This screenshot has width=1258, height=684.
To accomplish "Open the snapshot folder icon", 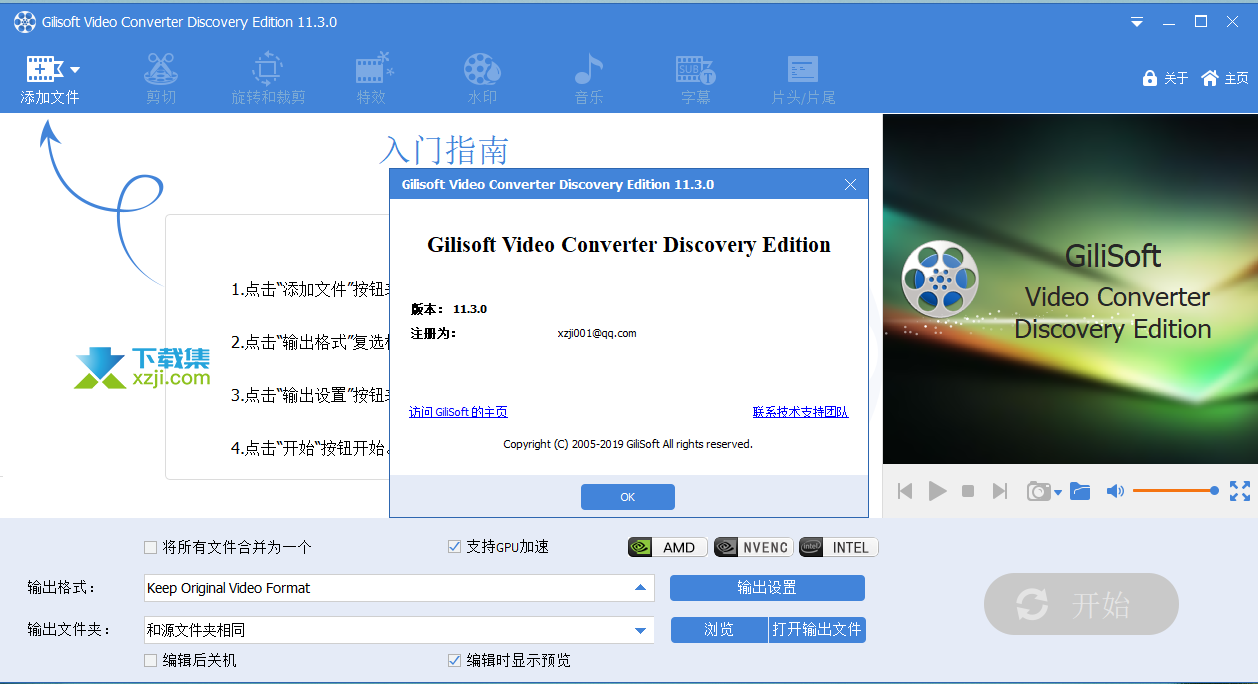I will pyautogui.click(x=1080, y=491).
